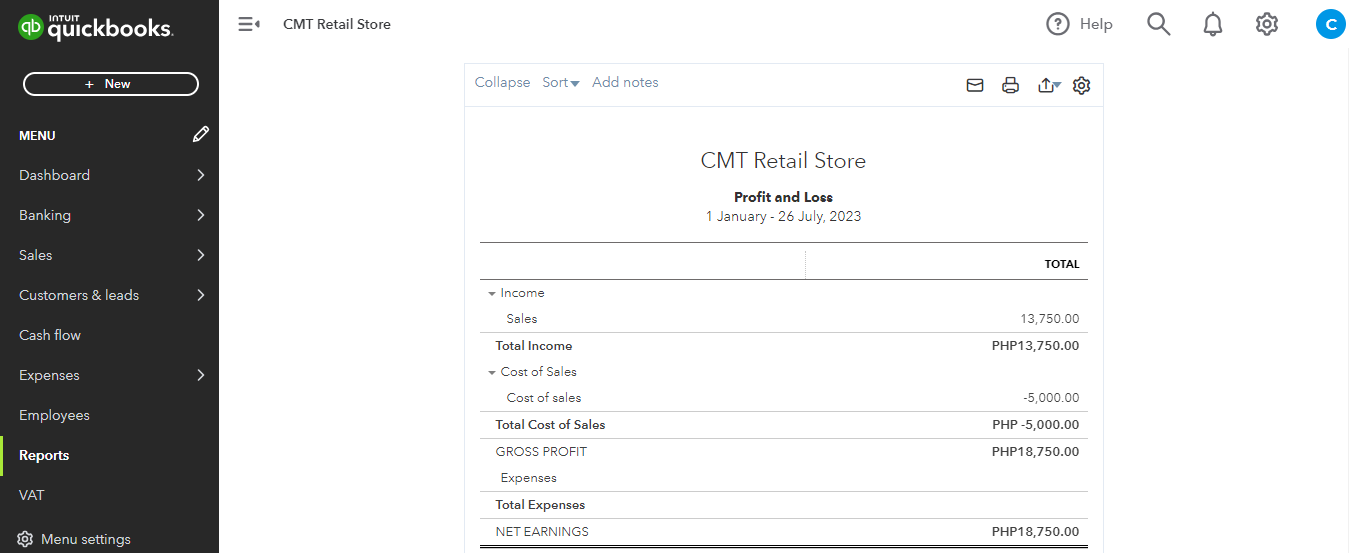Screen dimensions: 1349x553
Task: Click Help text in top bar
Action: pos(1096,24)
